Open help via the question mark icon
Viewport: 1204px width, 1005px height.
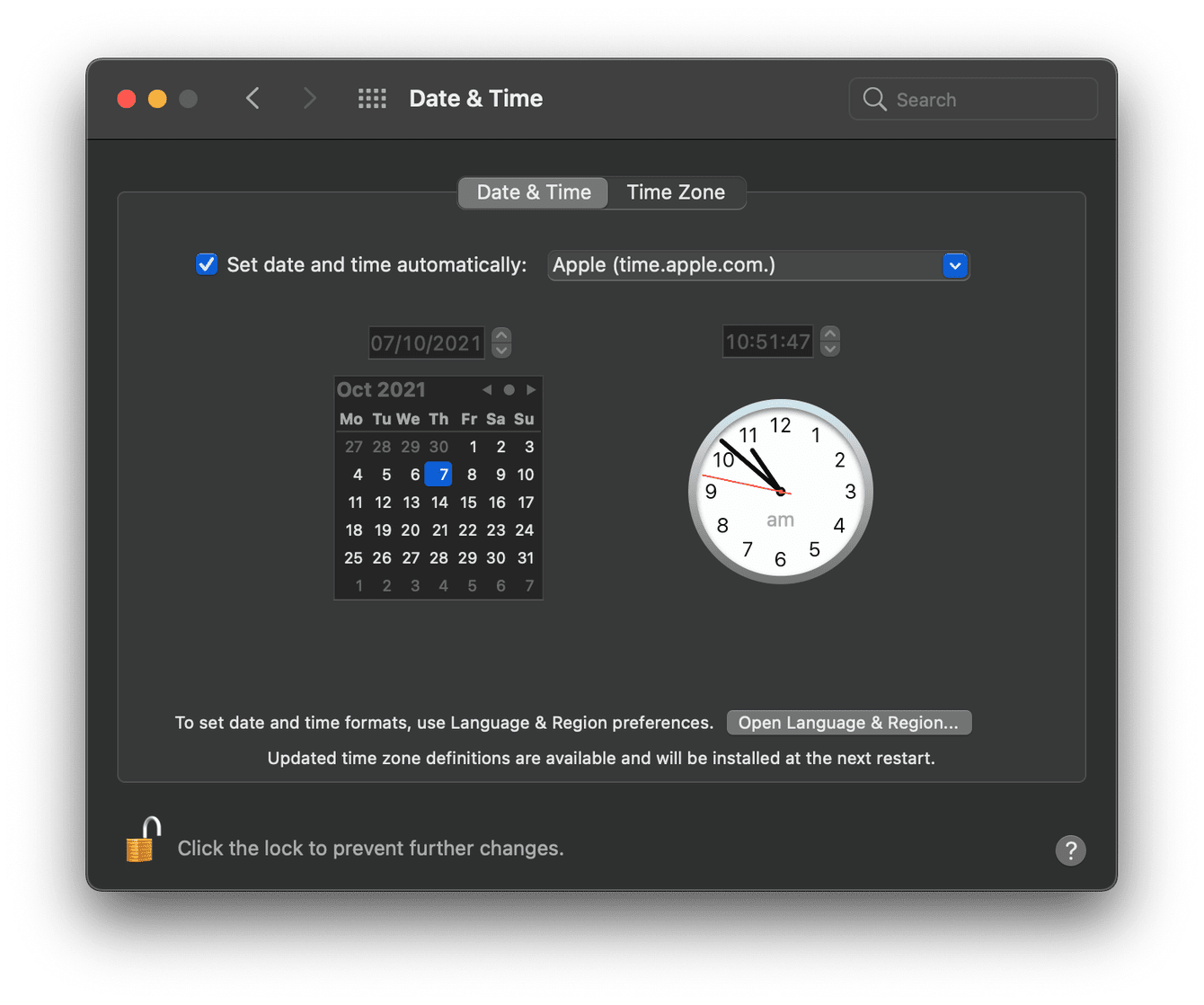(x=1070, y=849)
